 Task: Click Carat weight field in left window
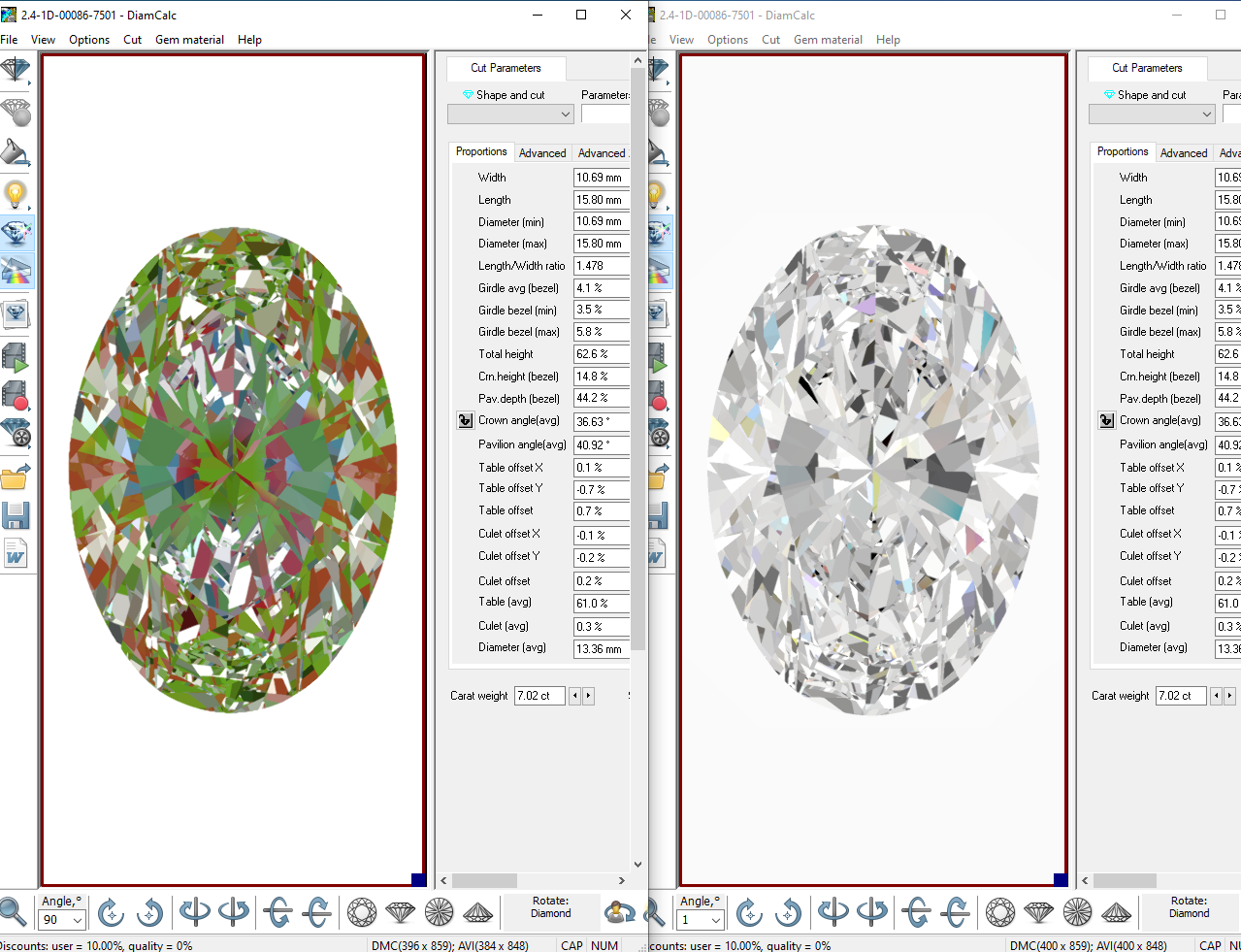click(x=539, y=696)
